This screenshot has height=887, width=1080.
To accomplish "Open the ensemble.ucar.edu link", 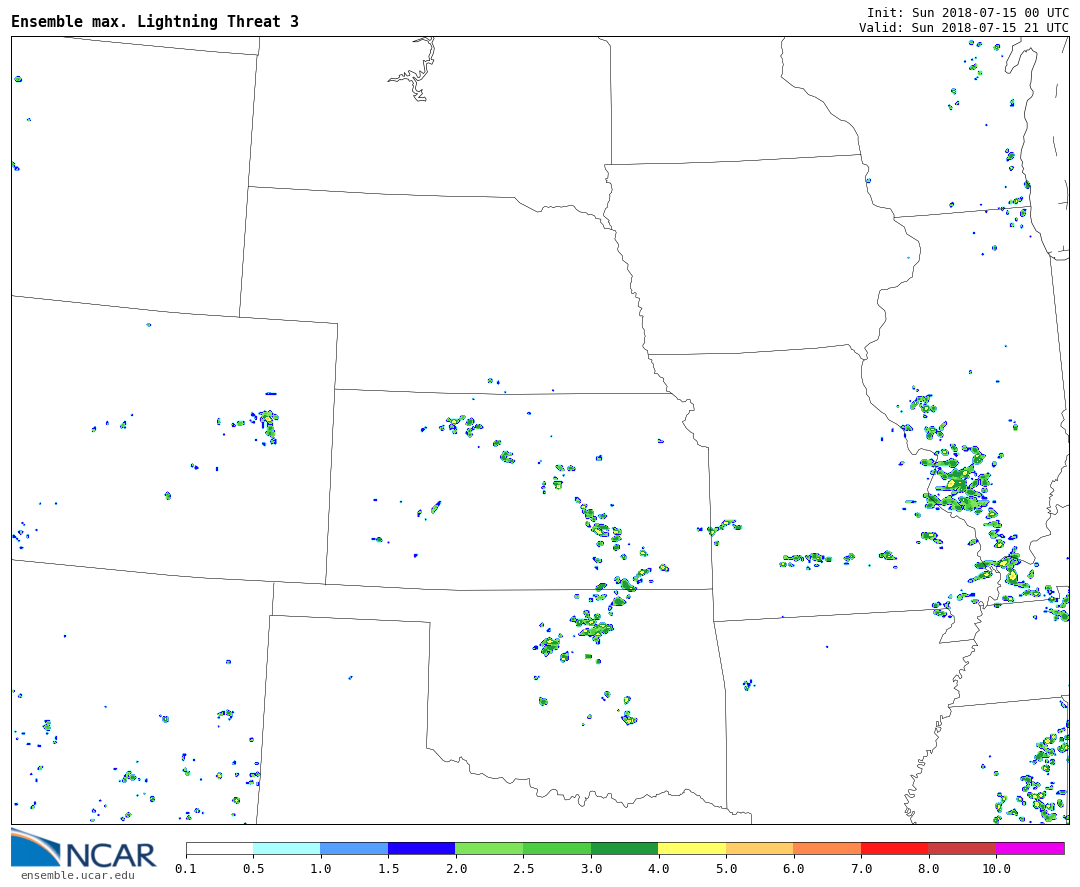I will [x=77, y=876].
